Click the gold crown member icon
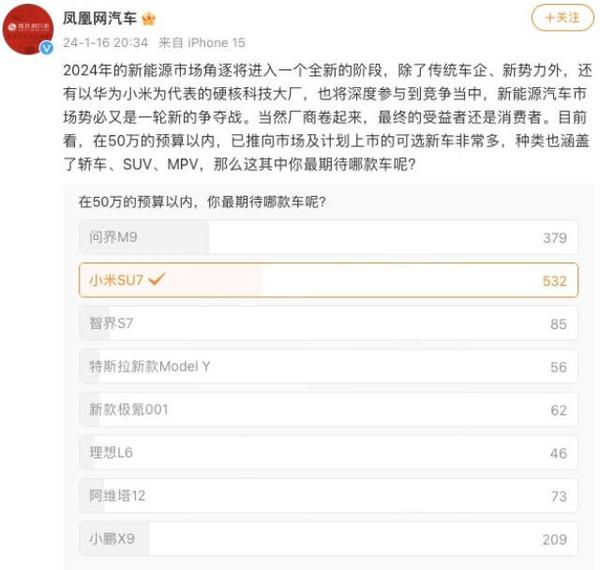Screen dimensions: 600x570 [x=148, y=18]
